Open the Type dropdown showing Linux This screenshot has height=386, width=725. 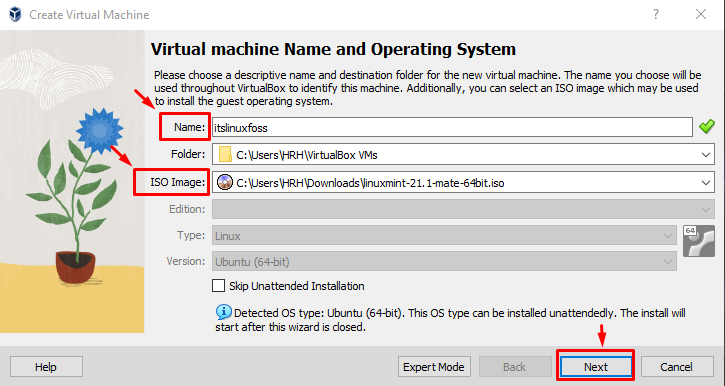click(444, 236)
